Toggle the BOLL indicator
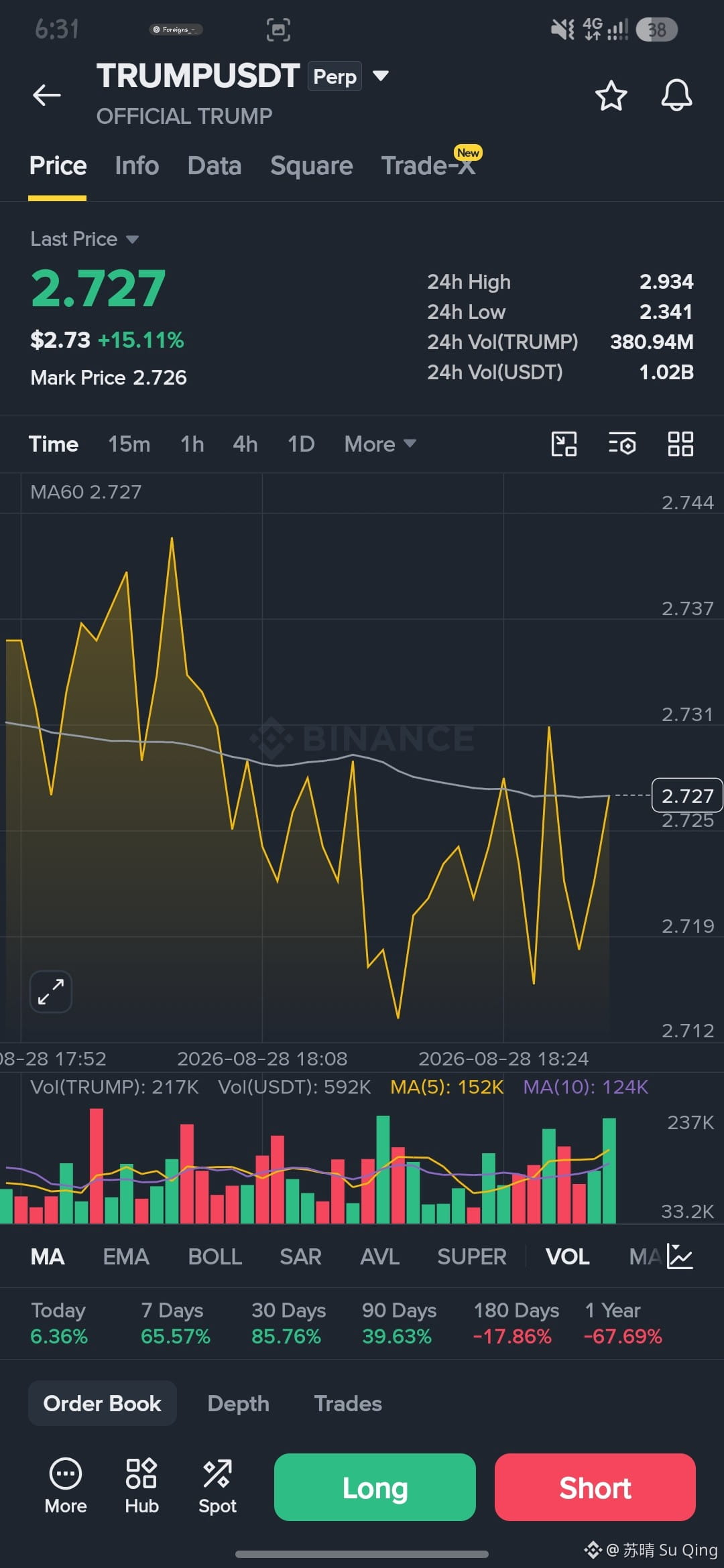Screen dimensions: 724x1568 (215, 1256)
